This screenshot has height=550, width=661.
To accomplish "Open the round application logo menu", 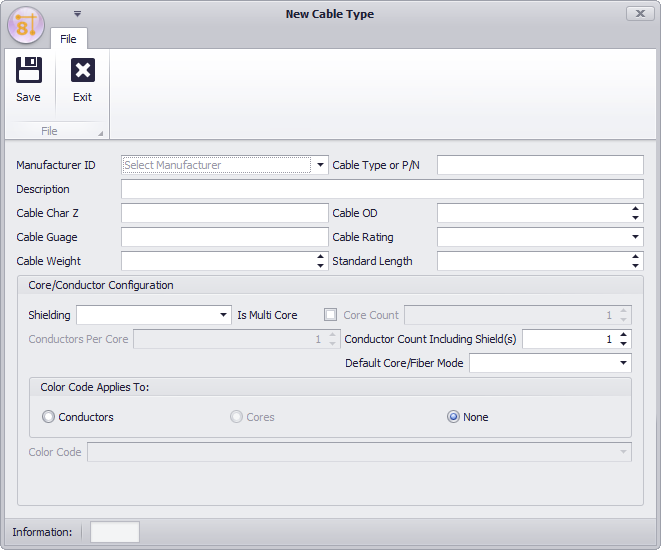I will pos(26,25).
